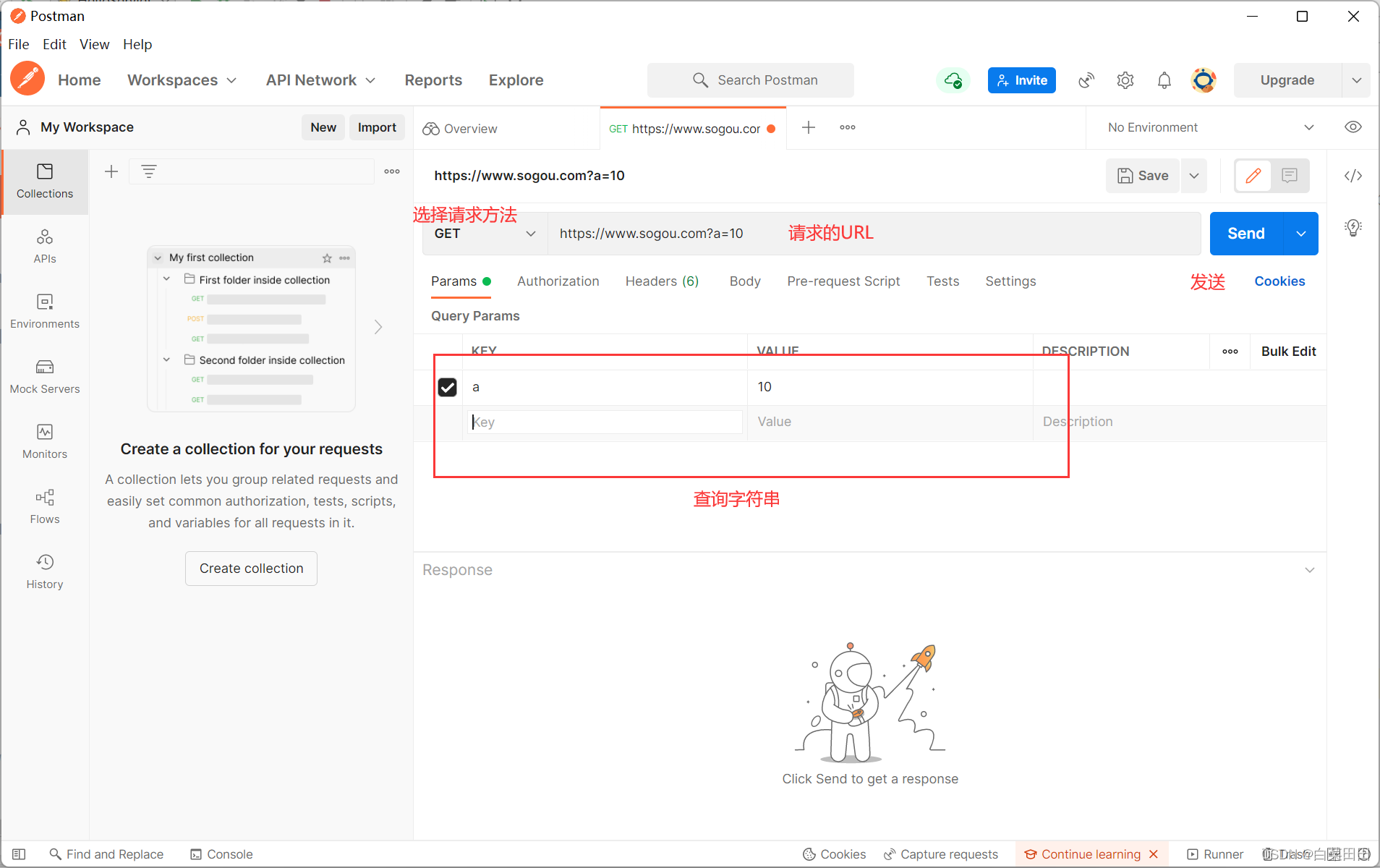The height and width of the screenshot is (868, 1380).
Task: Click the Send button
Action: [1246, 234]
